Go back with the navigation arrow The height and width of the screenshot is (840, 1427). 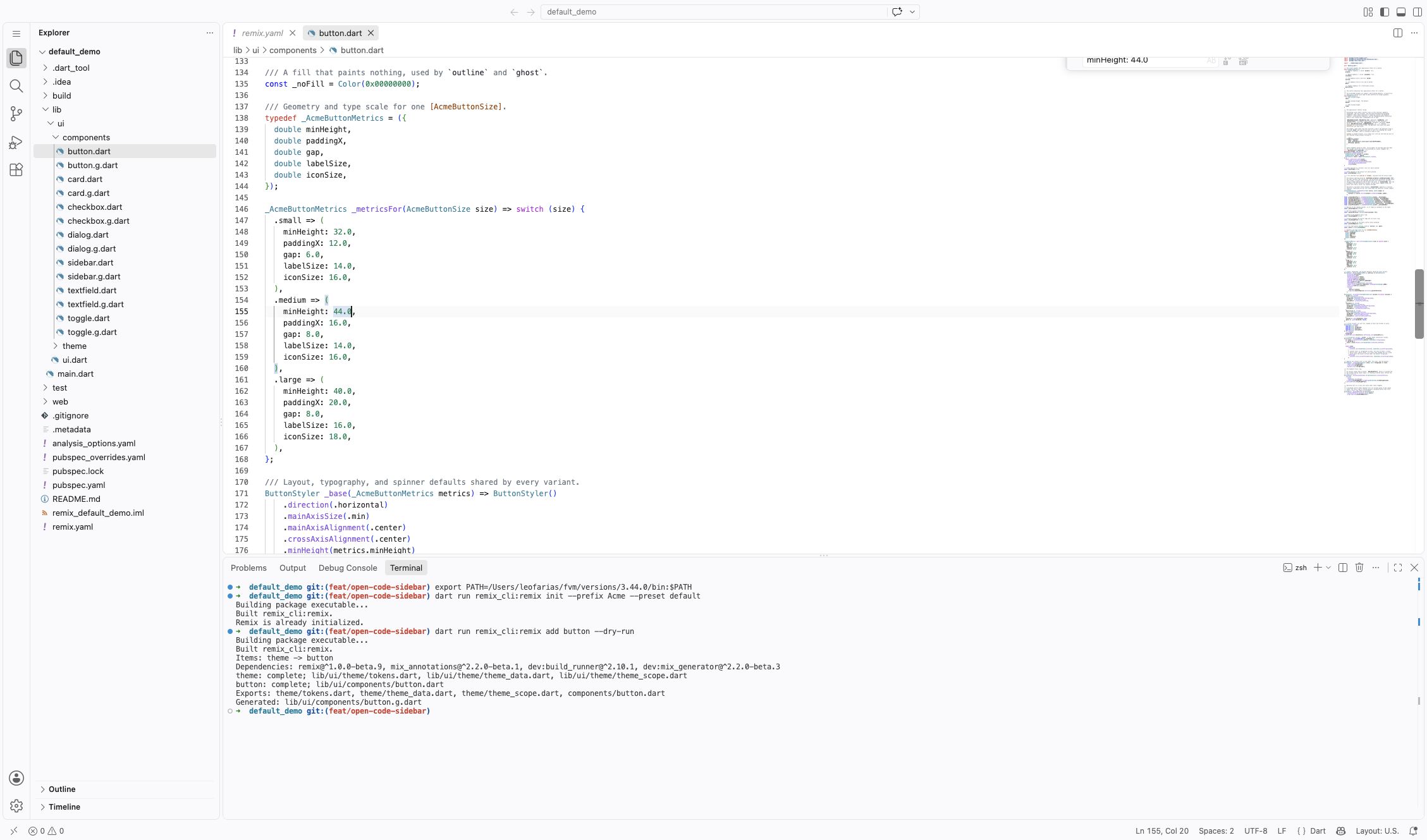[514, 12]
